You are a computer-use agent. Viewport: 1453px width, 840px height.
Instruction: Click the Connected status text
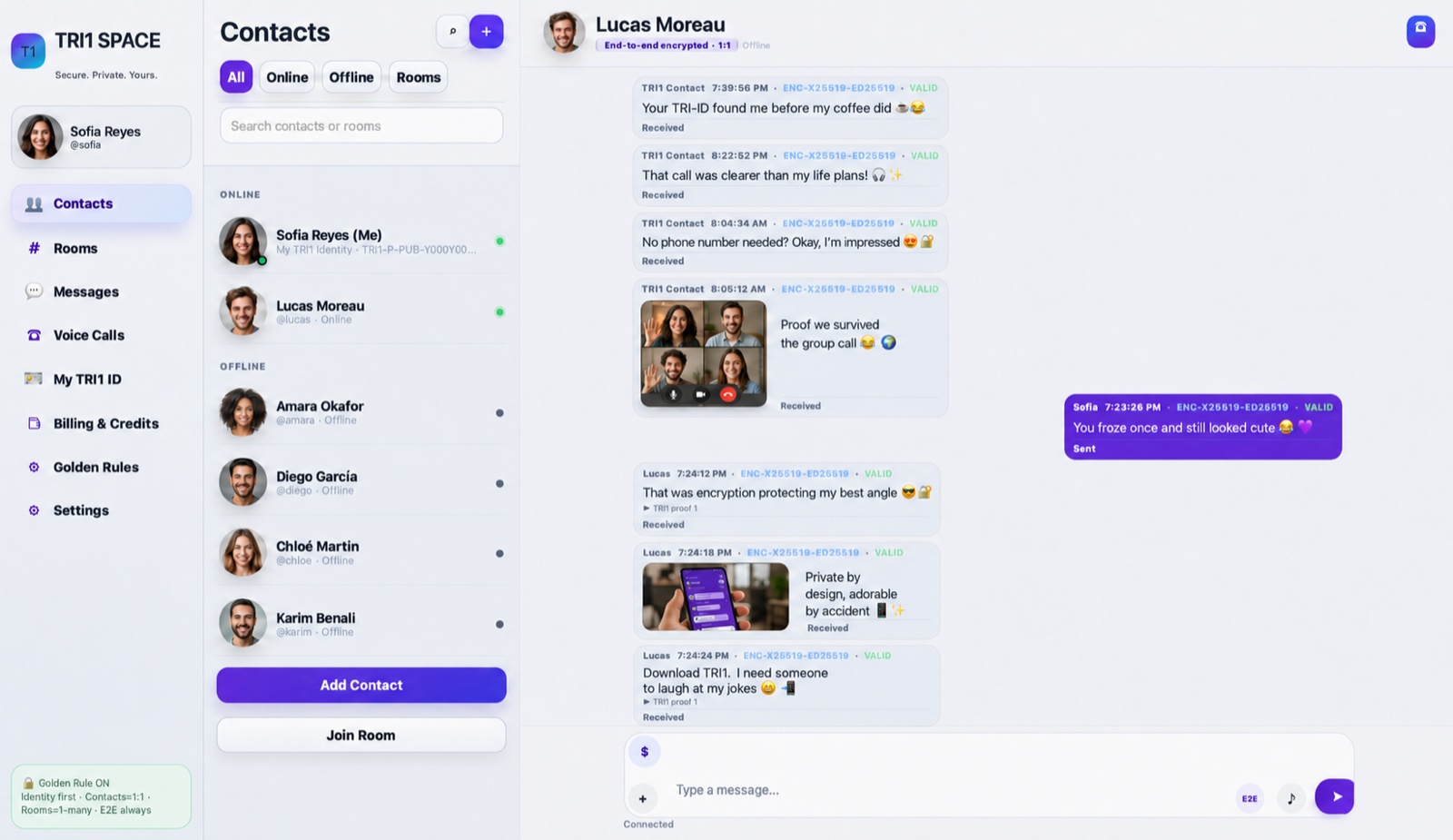click(x=648, y=825)
